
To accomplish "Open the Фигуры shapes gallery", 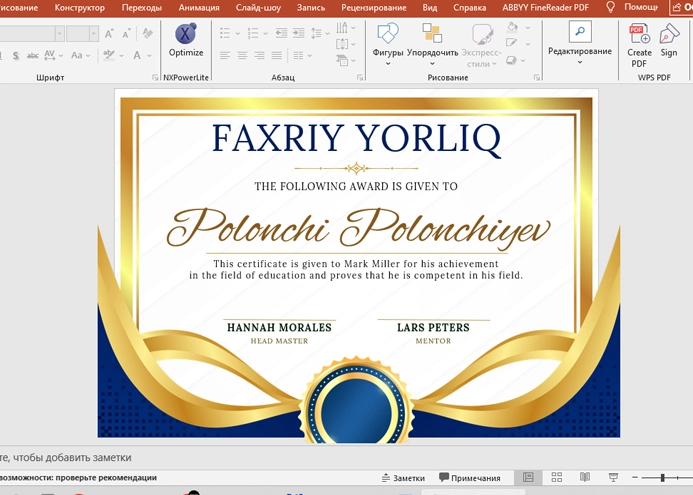I will (x=388, y=44).
